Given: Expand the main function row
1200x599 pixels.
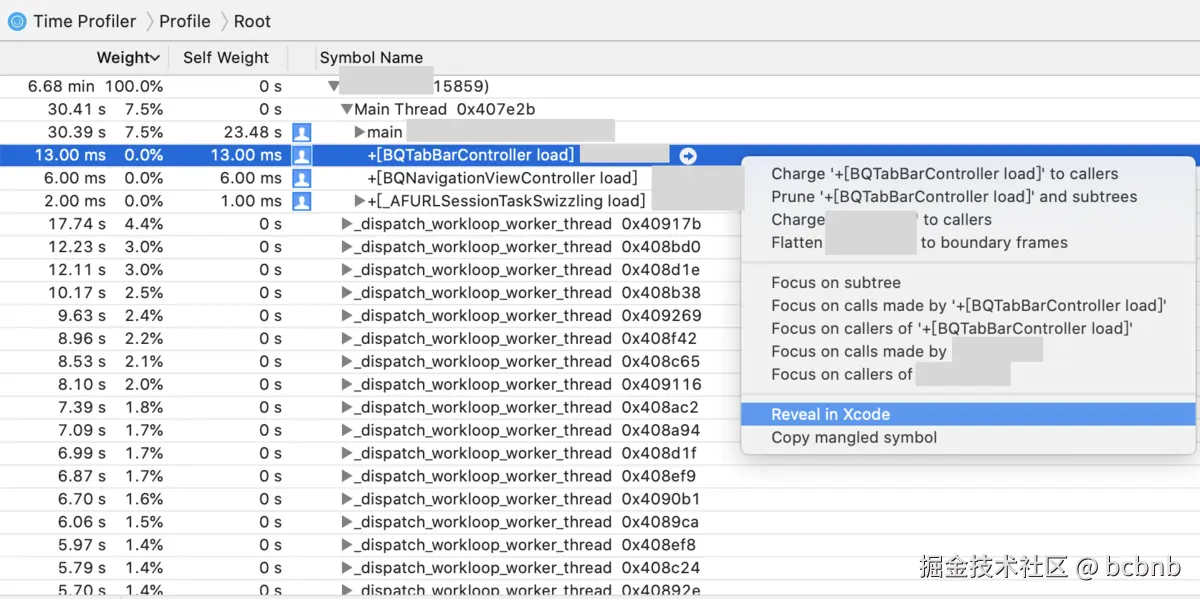Looking at the screenshot, I should click(x=360, y=132).
